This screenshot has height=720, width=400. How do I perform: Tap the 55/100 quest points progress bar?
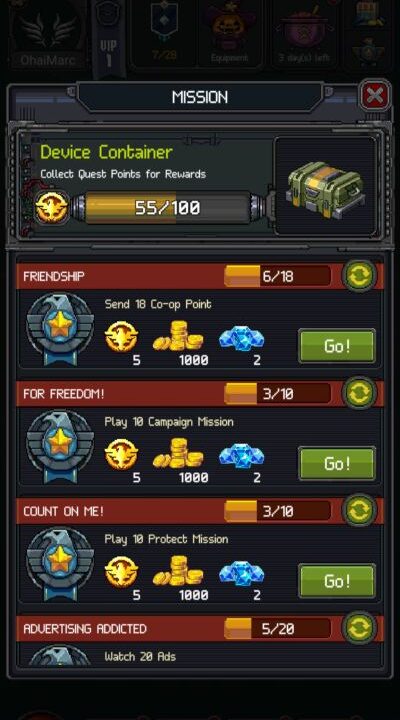pyautogui.click(x=168, y=208)
